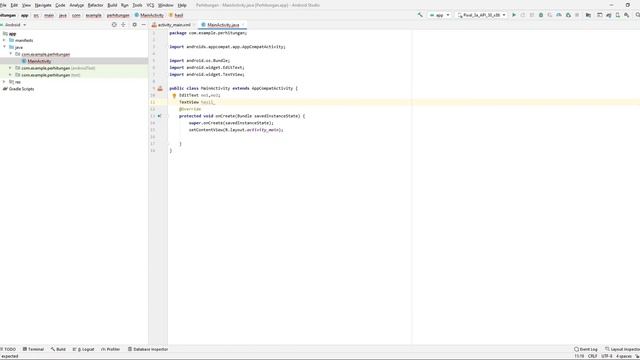Click the Profile app icon in toolbar
Viewport: 640px width, 360px height.
click(x=559, y=15)
